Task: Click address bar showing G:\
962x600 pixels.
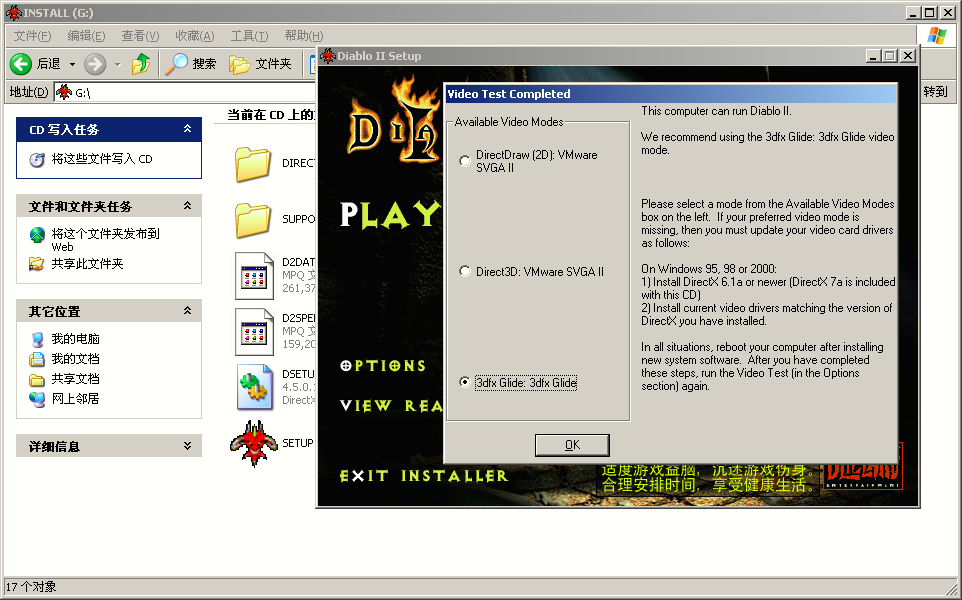Action: tap(184, 92)
